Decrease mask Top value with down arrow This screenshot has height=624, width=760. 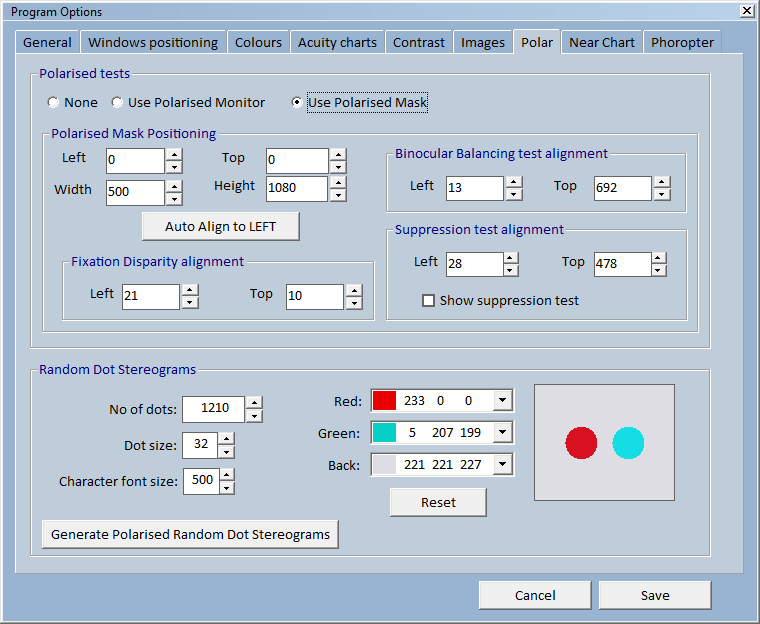338,167
